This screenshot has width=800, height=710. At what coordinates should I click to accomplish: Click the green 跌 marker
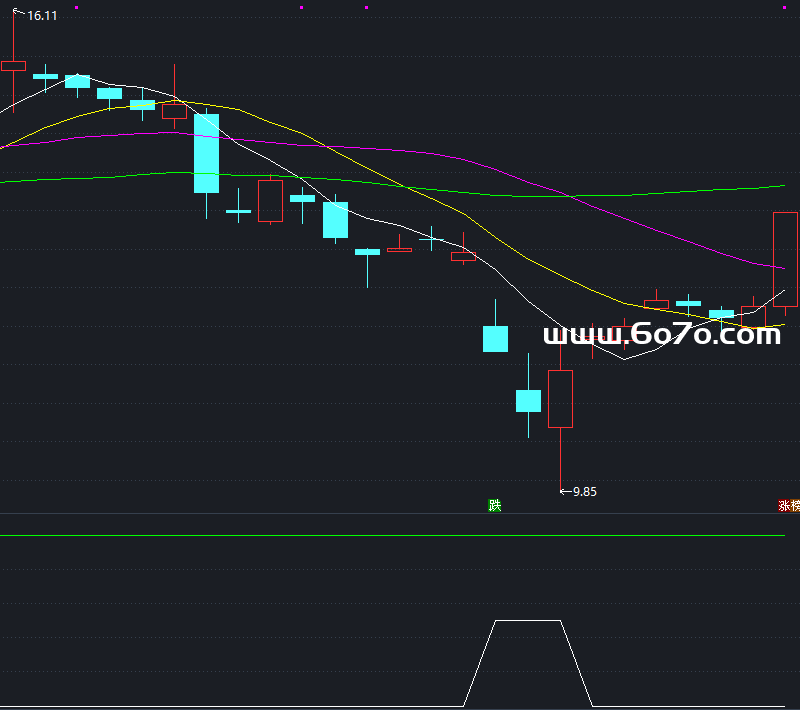click(494, 506)
